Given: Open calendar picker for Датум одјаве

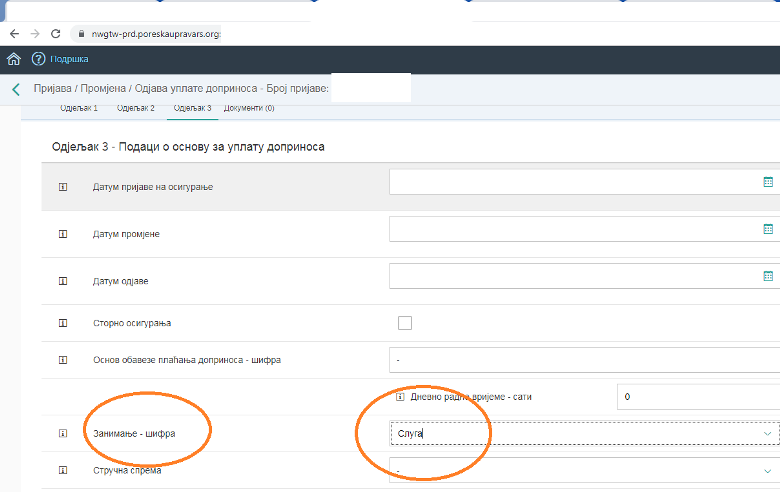Looking at the screenshot, I should point(768,276).
